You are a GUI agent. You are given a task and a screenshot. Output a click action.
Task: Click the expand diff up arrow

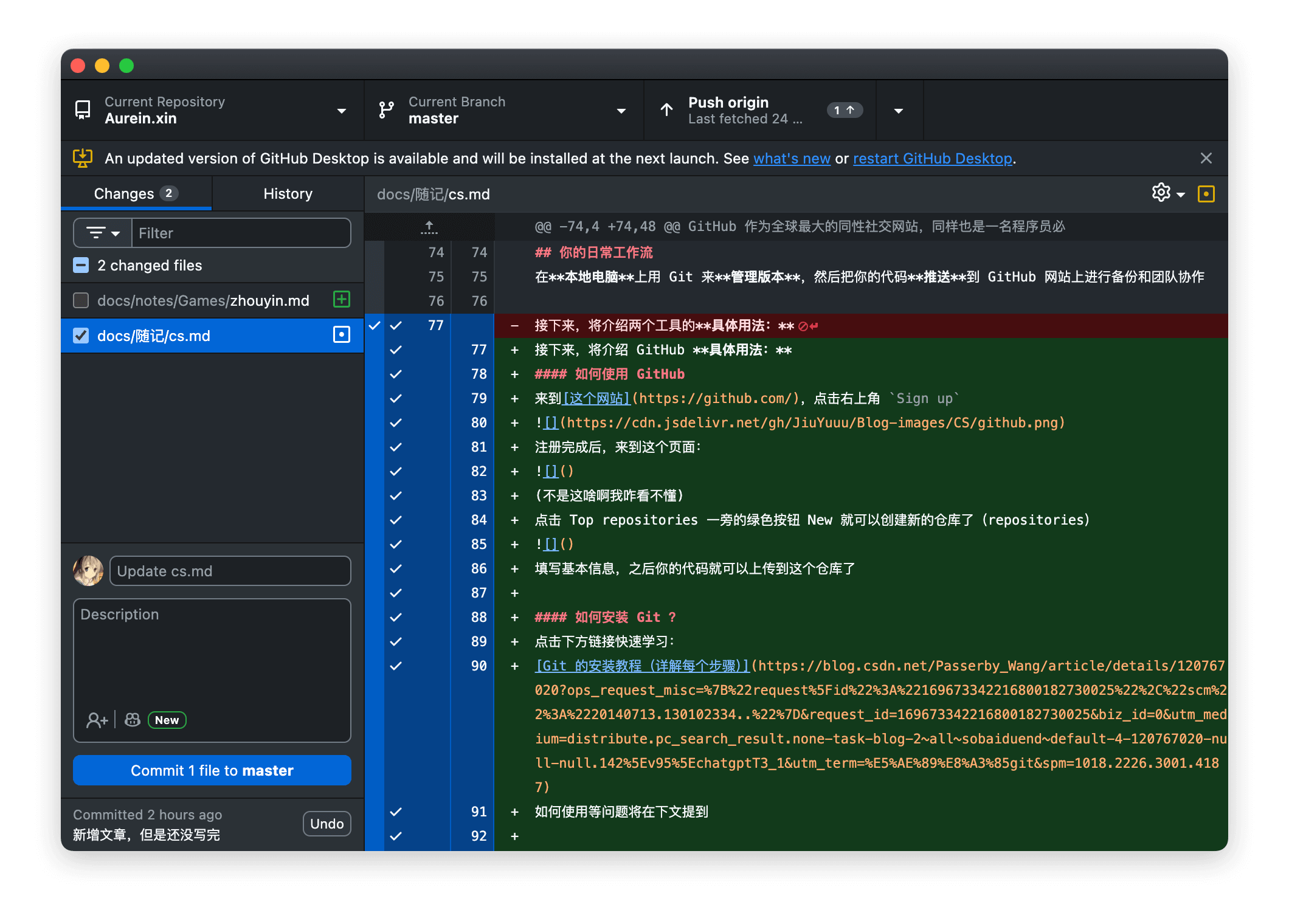[429, 227]
